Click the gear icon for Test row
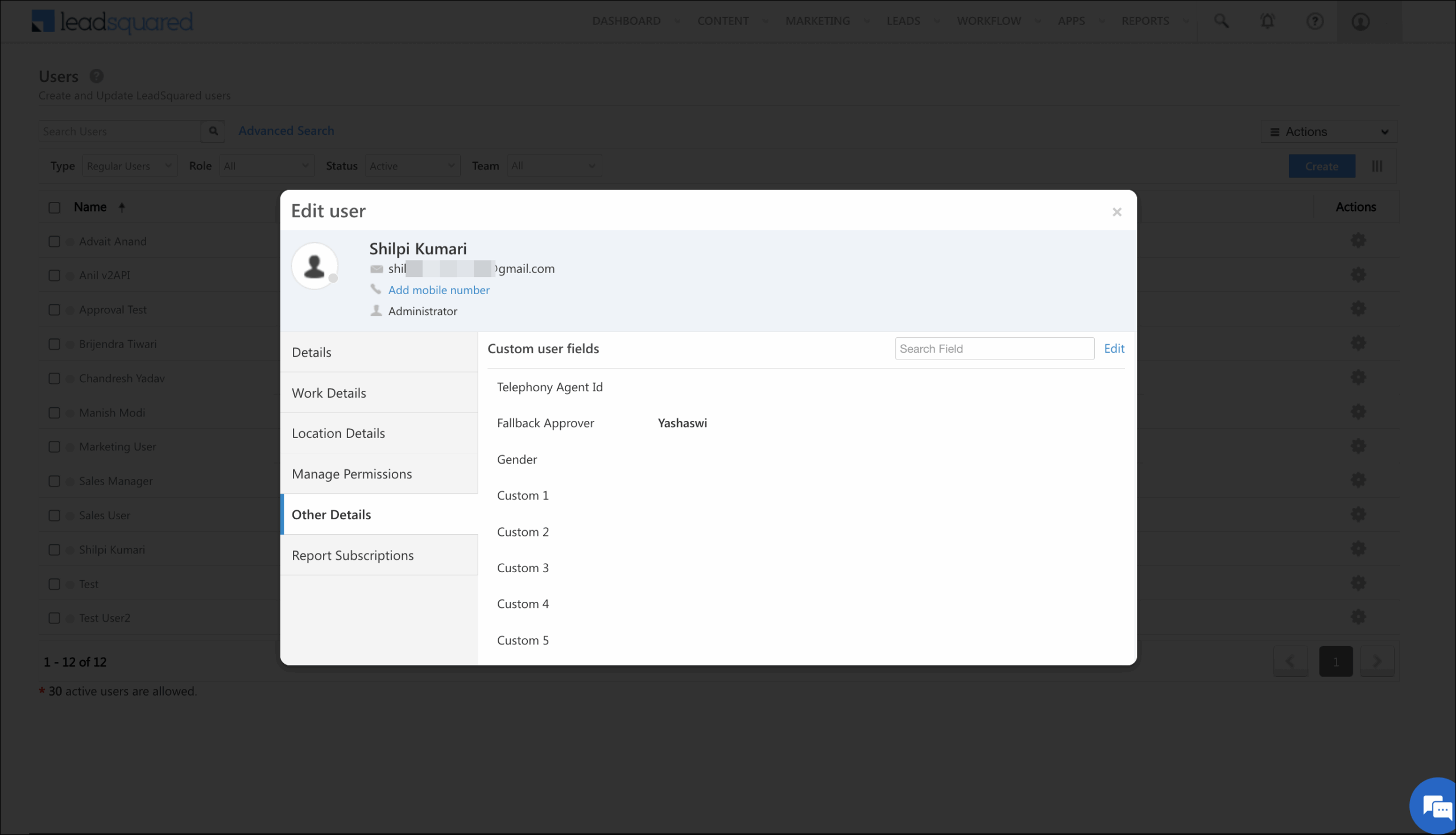This screenshot has height=835, width=1456. (x=1358, y=583)
